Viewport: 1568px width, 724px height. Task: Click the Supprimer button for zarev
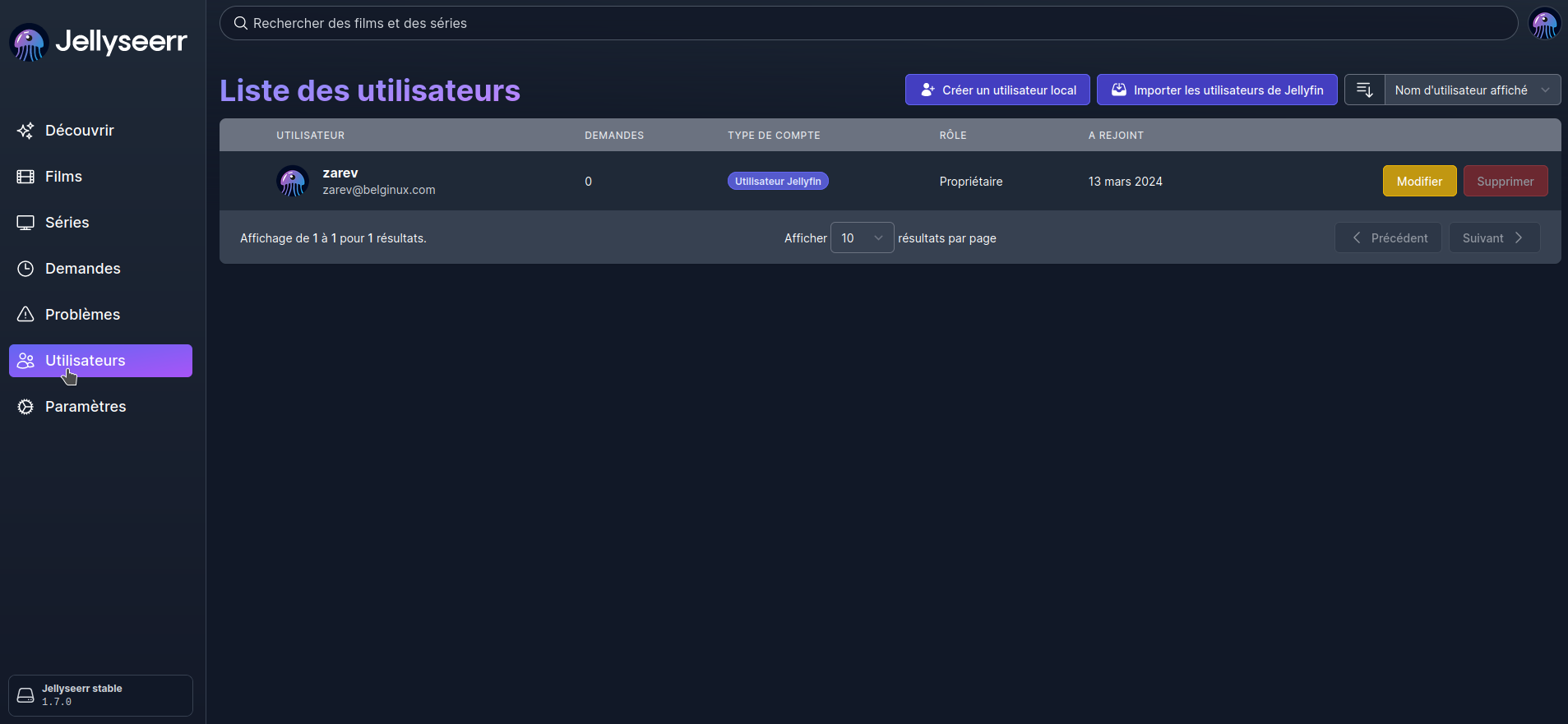click(1505, 181)
